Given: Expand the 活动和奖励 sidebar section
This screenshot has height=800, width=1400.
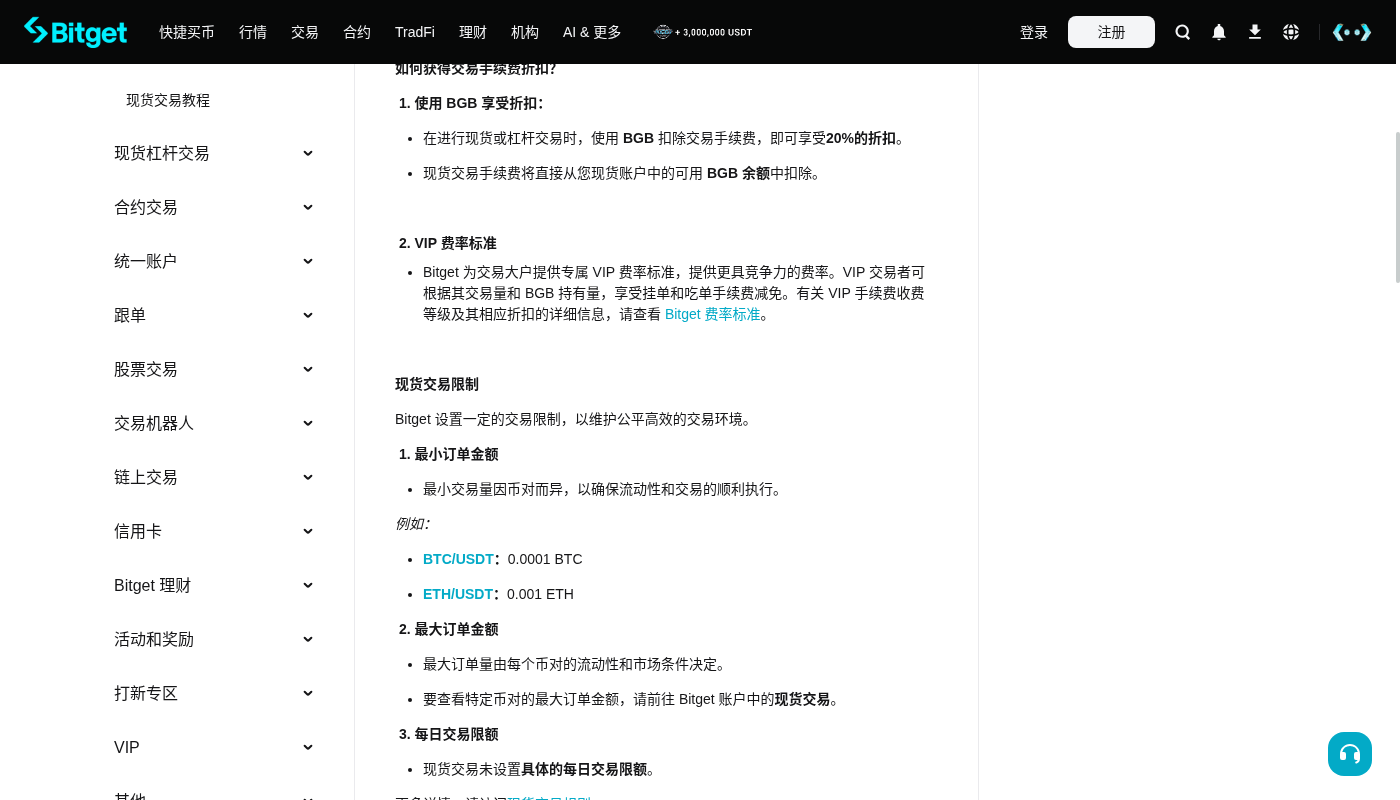Looking at the screenshot, I should (214, 639).
